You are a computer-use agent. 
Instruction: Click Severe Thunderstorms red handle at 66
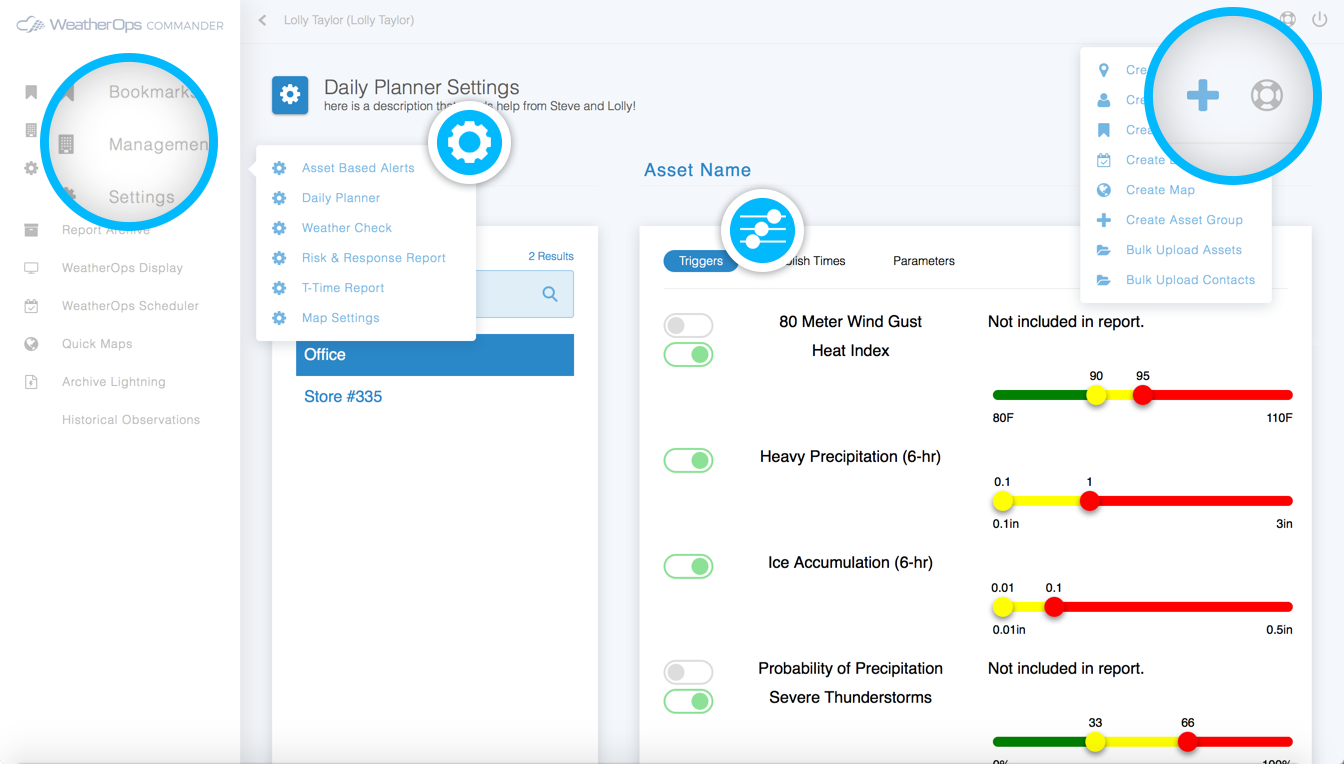tap(1187, 742)
